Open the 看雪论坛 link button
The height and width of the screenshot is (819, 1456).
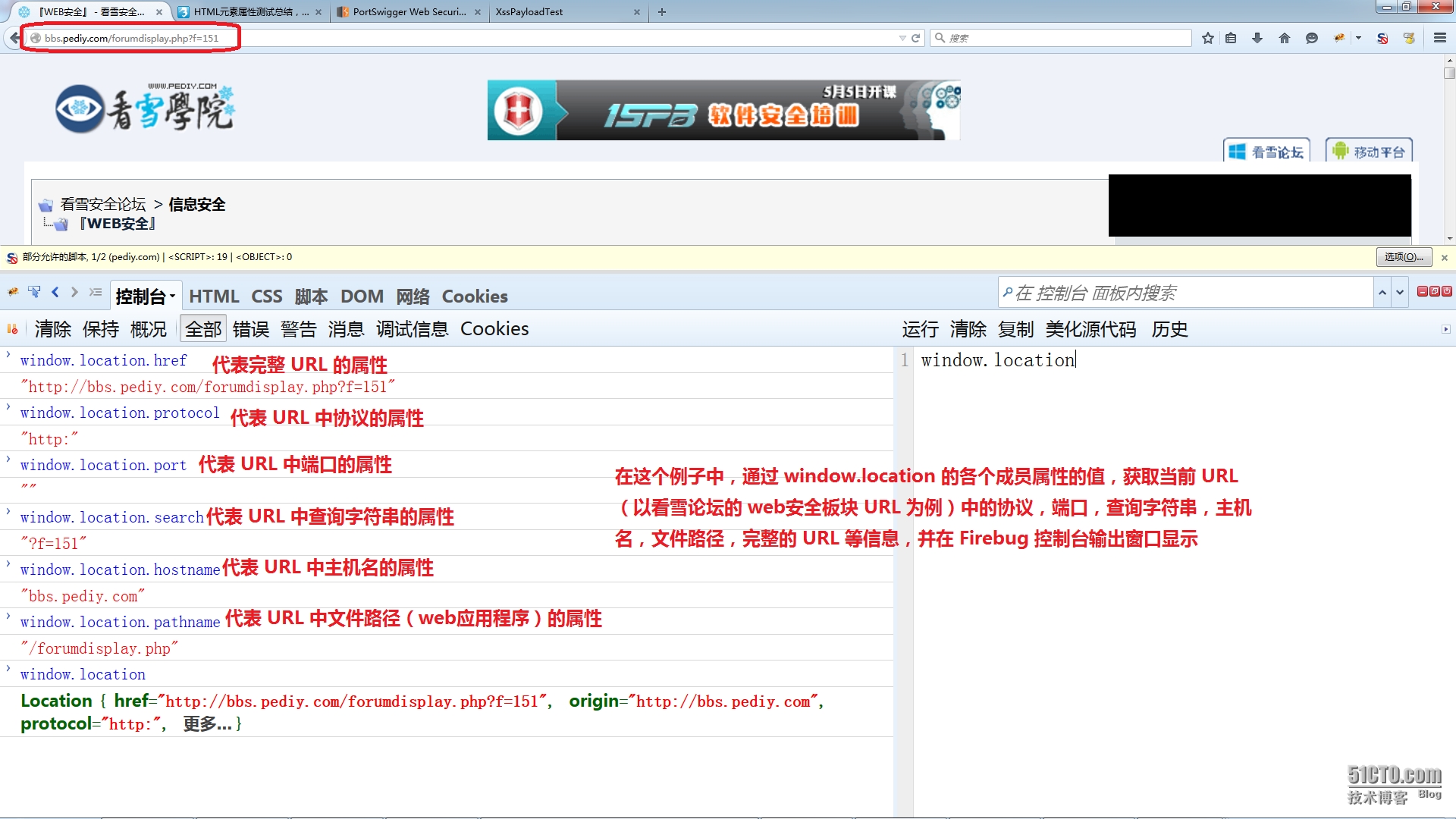click(1266, 152)
